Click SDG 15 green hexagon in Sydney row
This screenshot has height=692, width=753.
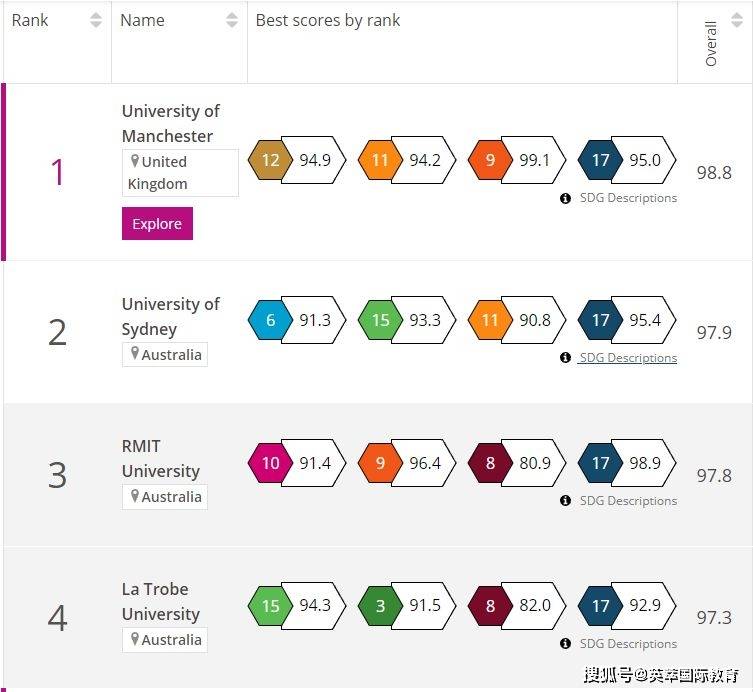380,320
